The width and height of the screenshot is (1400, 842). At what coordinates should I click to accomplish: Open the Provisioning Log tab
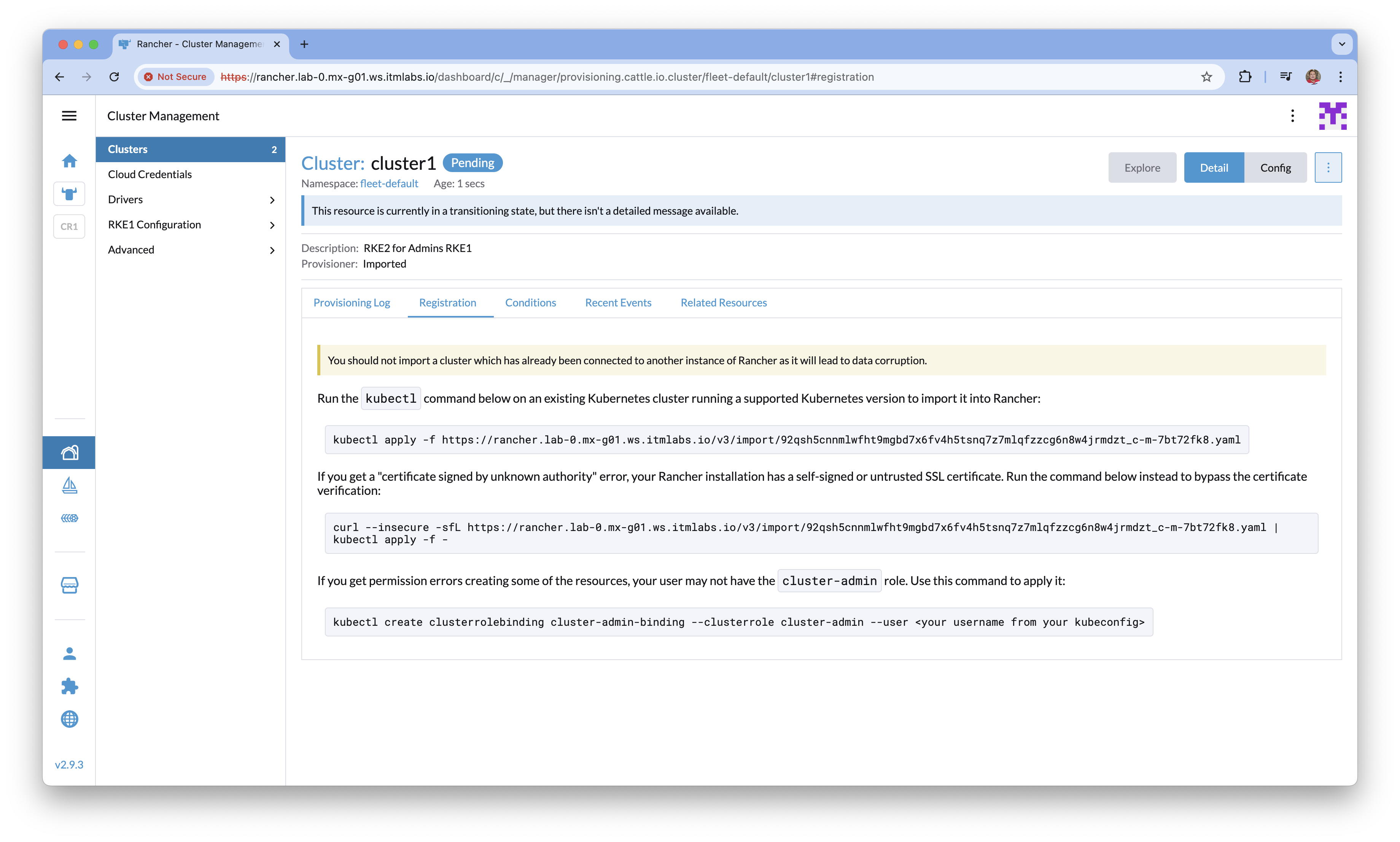(352, 302)
